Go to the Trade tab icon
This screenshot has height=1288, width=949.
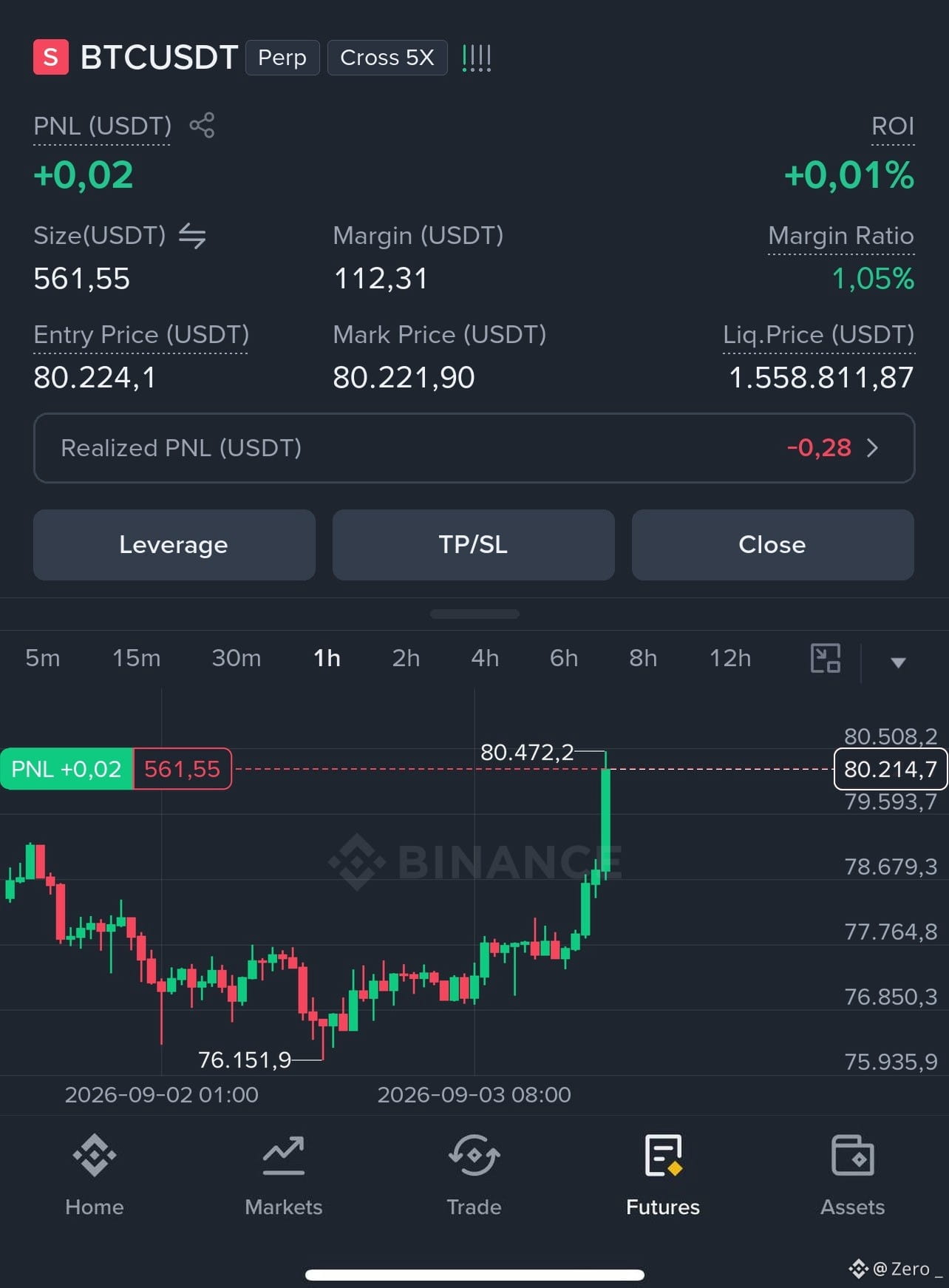click(474, 1156)
